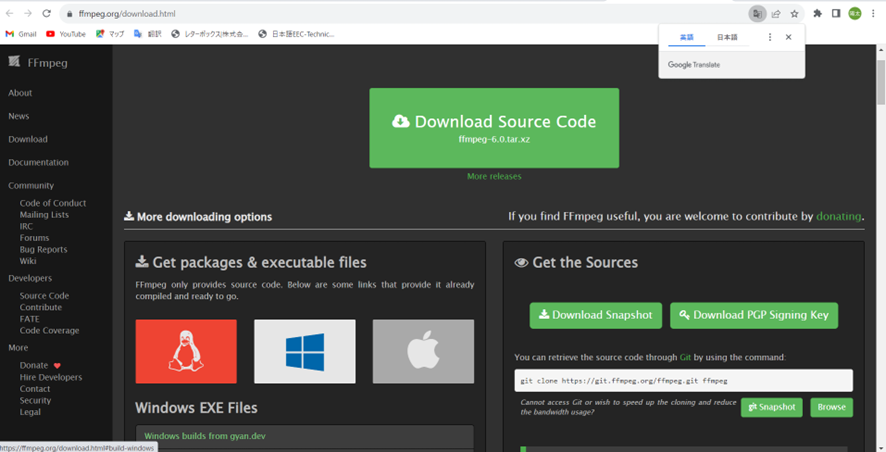Screen dimensions: 886x452
Task: Open Download in the sidebar
Action: point(28,139)
